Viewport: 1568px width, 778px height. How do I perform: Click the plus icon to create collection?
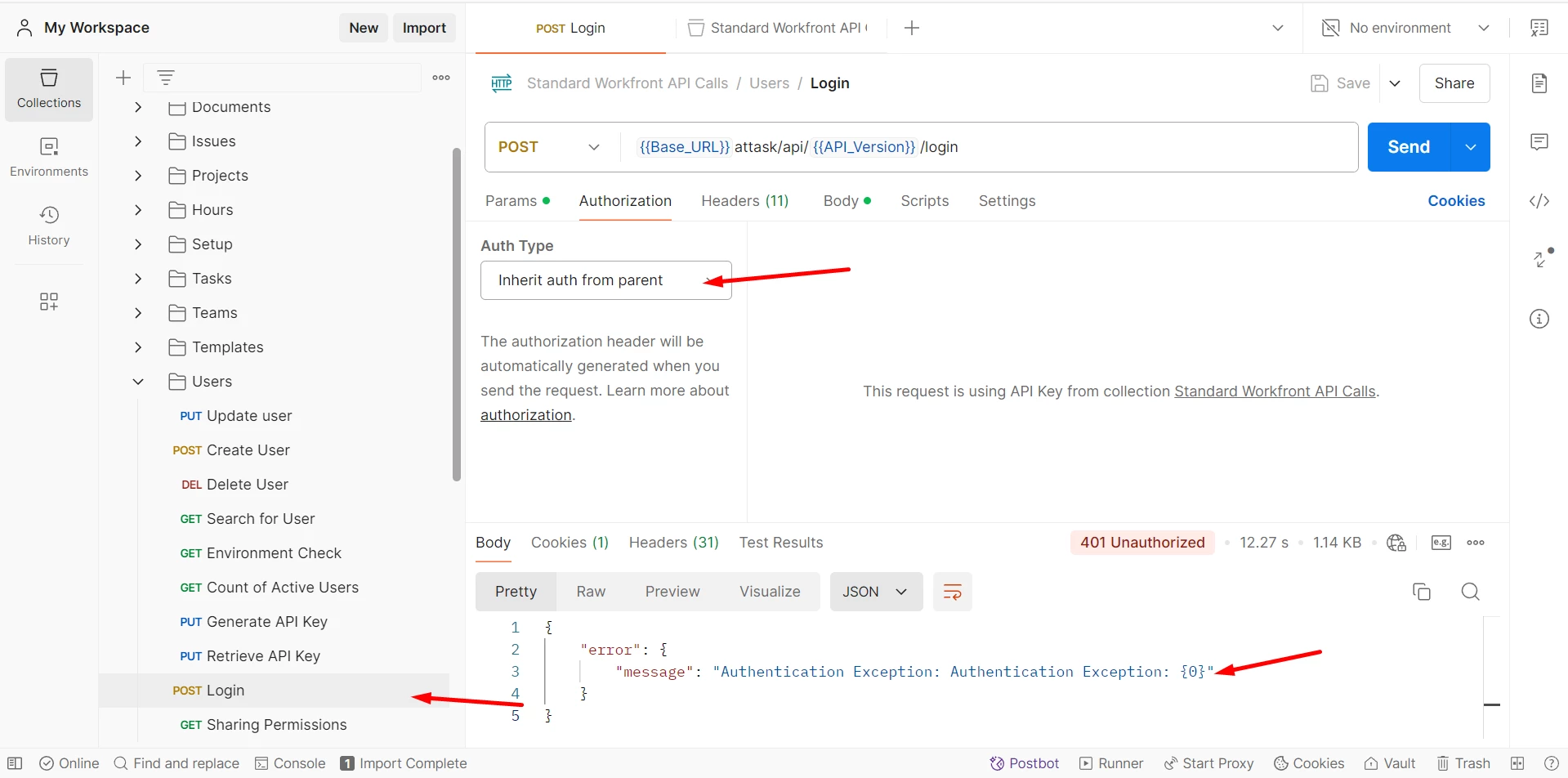point(123,78)
